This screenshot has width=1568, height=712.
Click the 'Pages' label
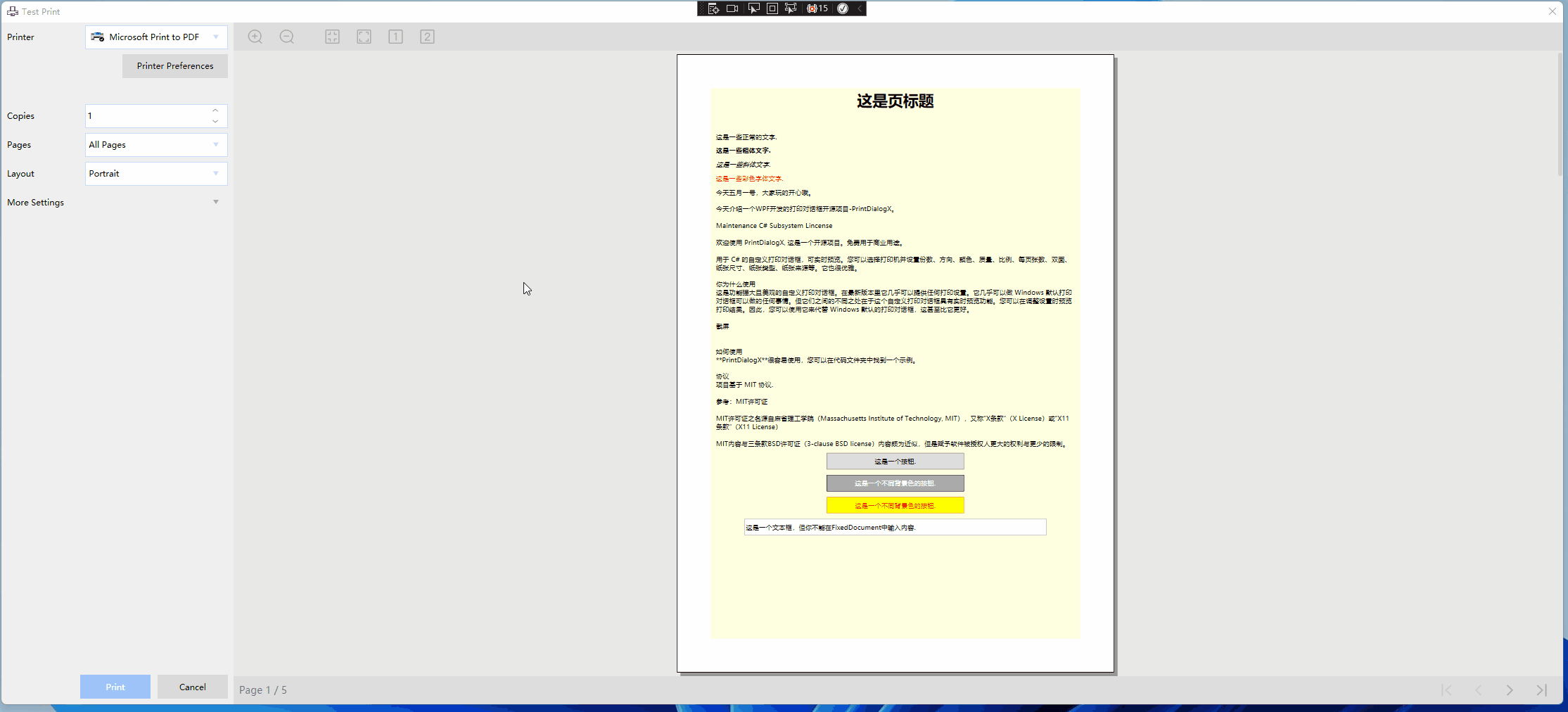(x=19, y=145)
